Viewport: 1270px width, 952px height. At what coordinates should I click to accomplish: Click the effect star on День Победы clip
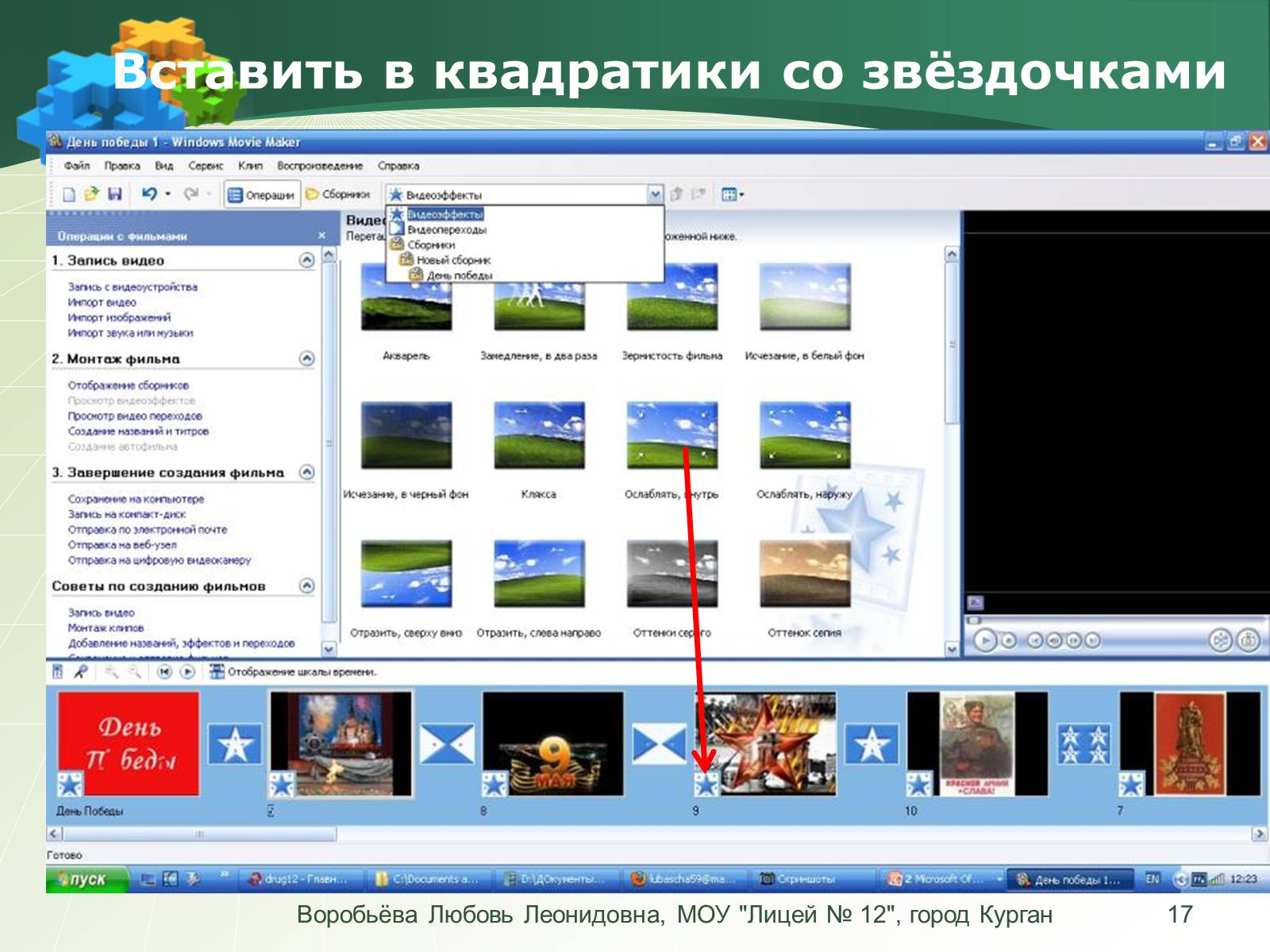[70, 784]
